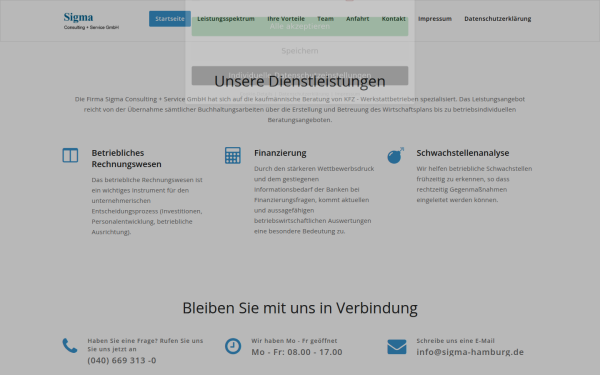Click the email info@sigma-hamburg.de
This screenshot has height=375, width=600.
click(470, 352)
